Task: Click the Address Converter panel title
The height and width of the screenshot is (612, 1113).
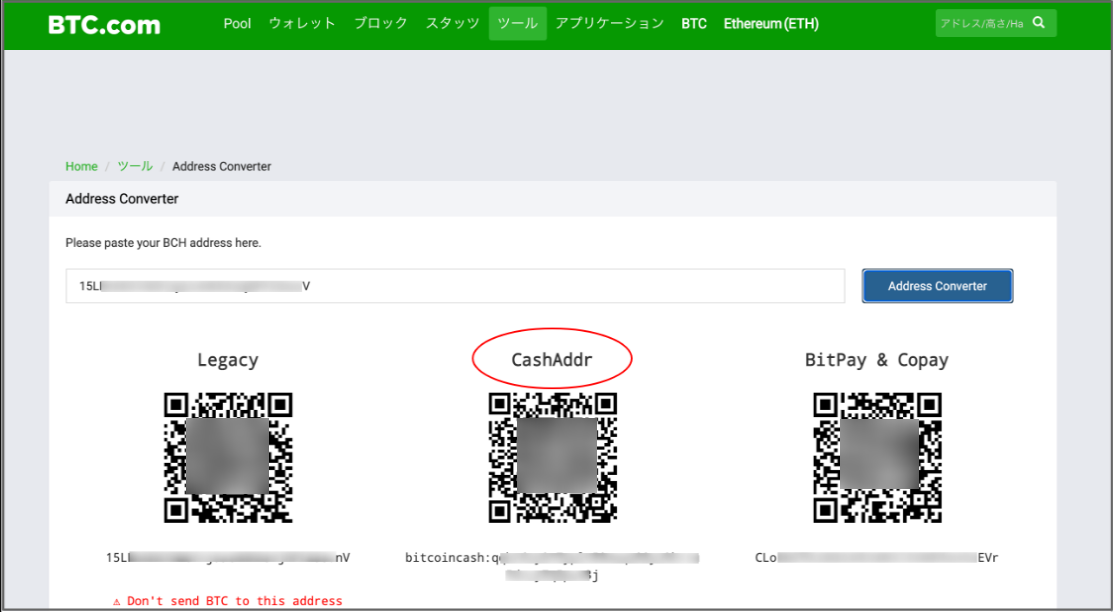Action: 122,199
